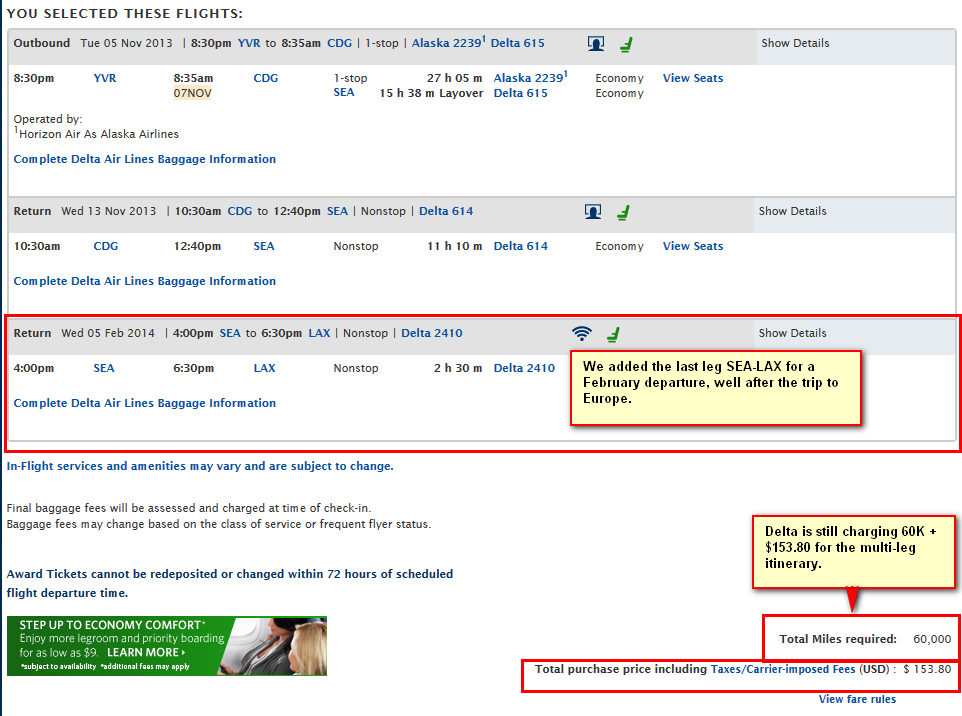Screen dimensions: 962x716
Task: Click Delta 615 in the Outbound header bar
Action: pyautogui.click(x=518, y=43)
